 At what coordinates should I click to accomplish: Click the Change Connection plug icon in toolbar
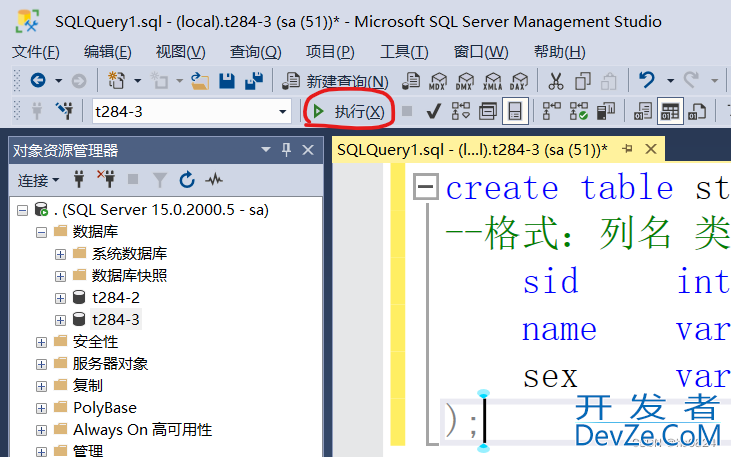tap(65, 111)
